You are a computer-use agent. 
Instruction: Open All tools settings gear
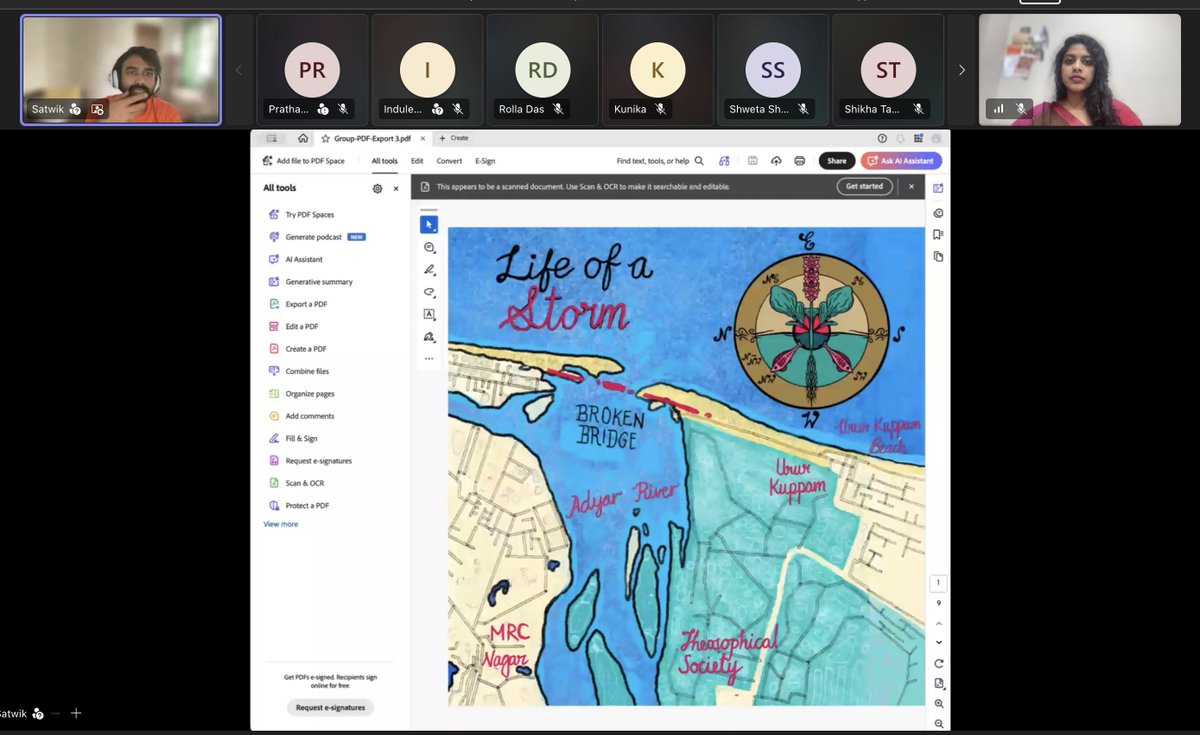(x=377, y=188)
